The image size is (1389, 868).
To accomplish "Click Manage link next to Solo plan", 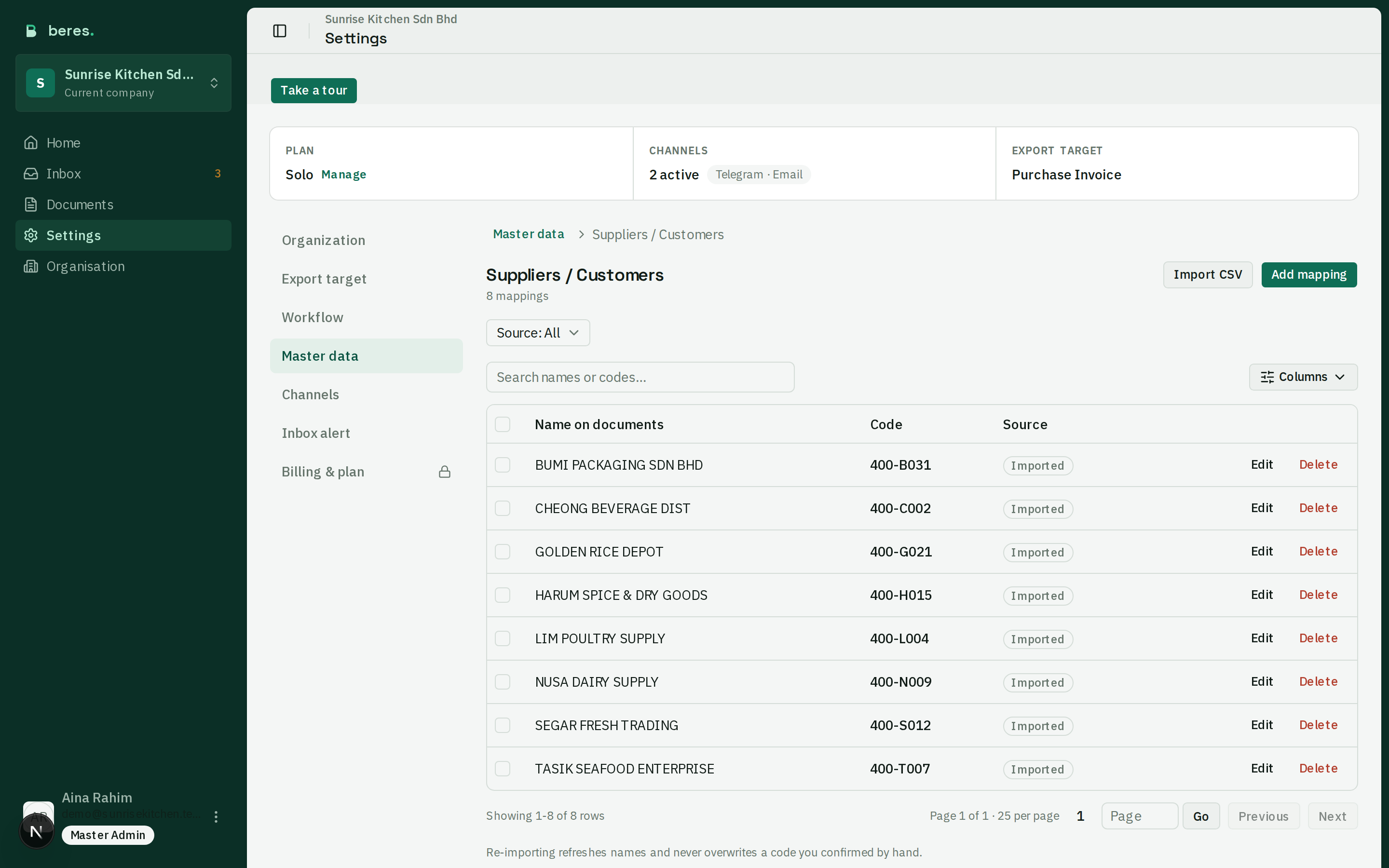I will coord(343,175).
